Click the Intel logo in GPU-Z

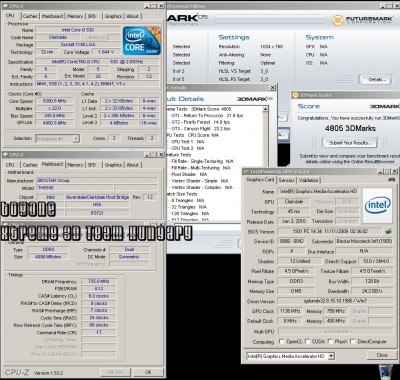click(x=377, y=206)
